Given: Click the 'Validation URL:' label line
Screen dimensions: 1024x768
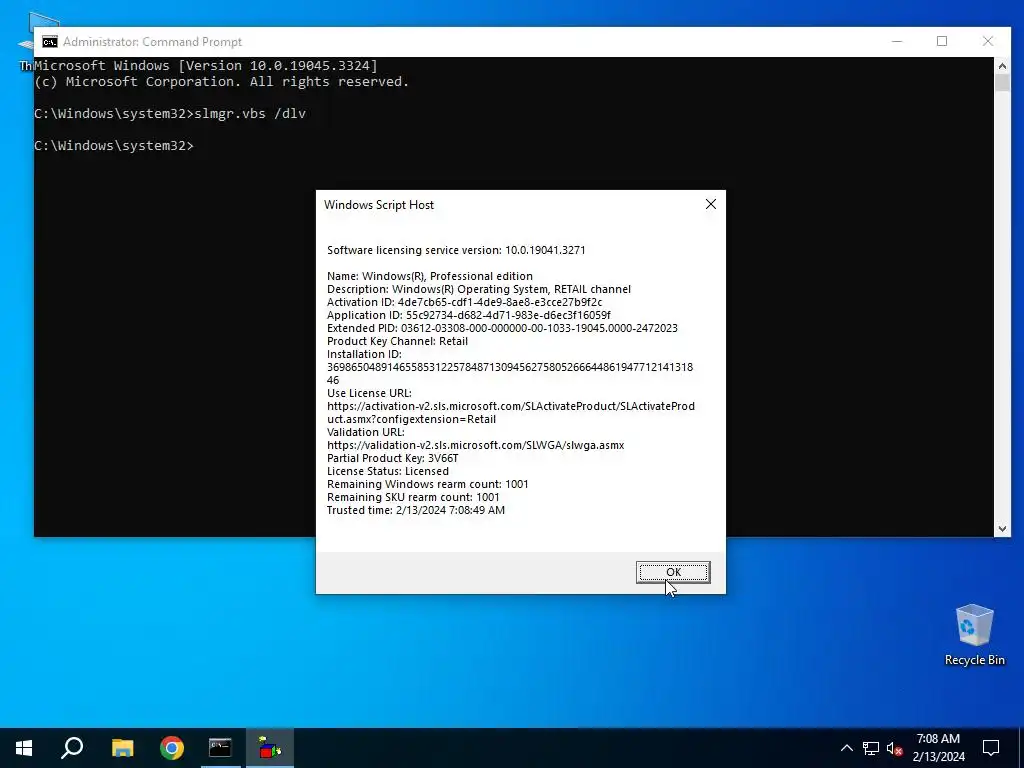Looking at the screenshot, I should tap(366, 432).
